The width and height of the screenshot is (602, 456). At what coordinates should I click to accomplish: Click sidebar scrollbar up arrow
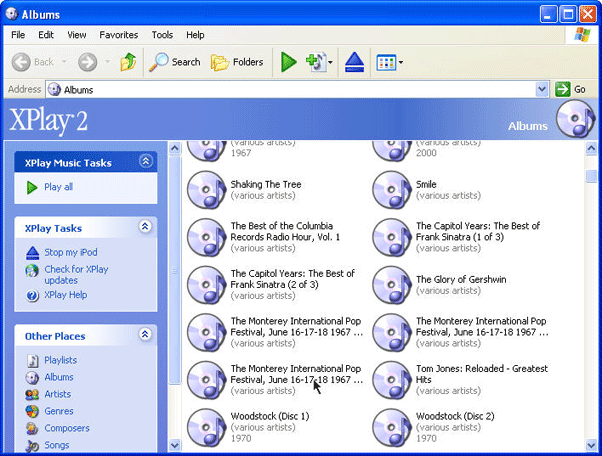[x=175, y=148]
